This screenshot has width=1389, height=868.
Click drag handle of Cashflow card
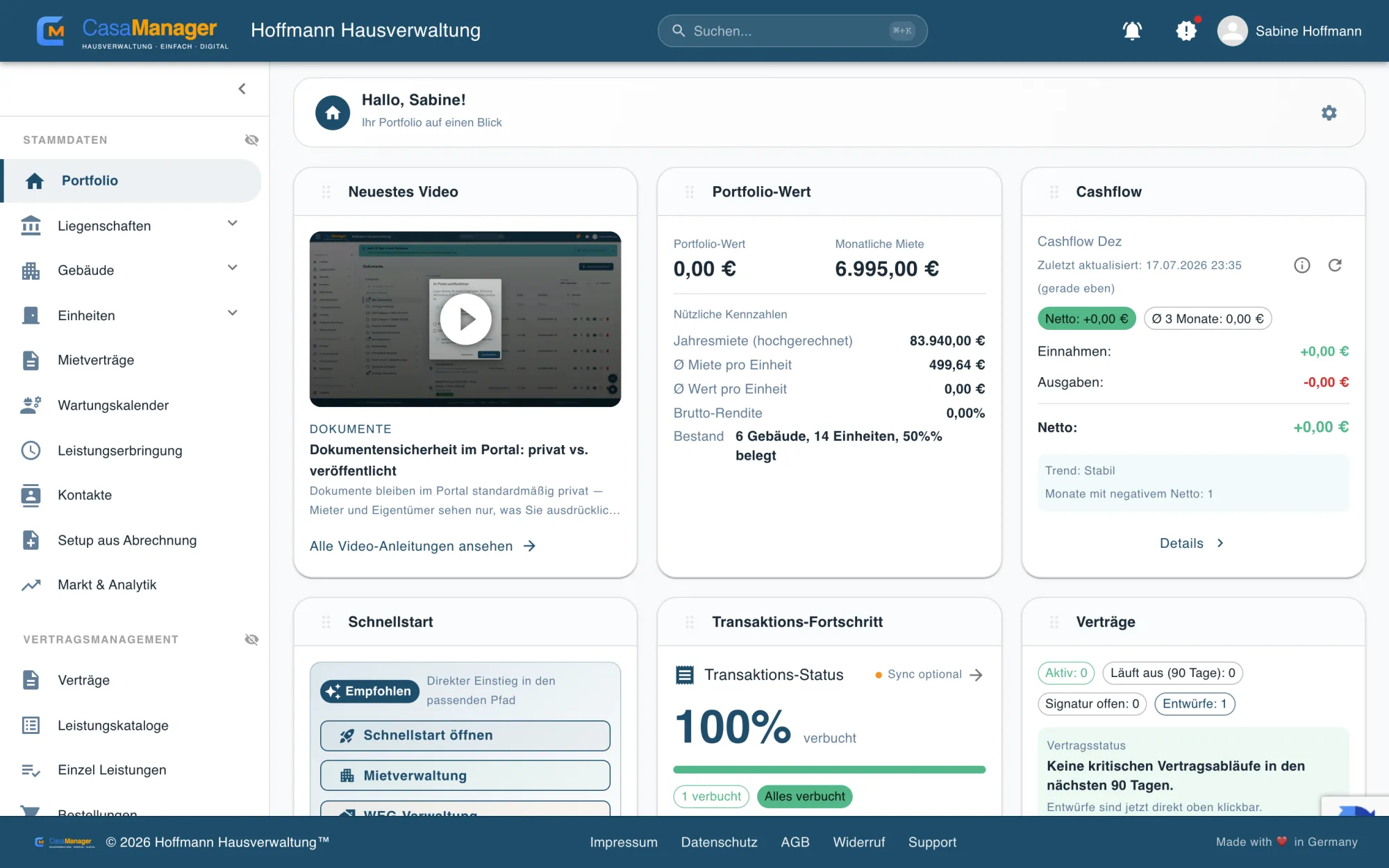click(x=1054, y=192)
